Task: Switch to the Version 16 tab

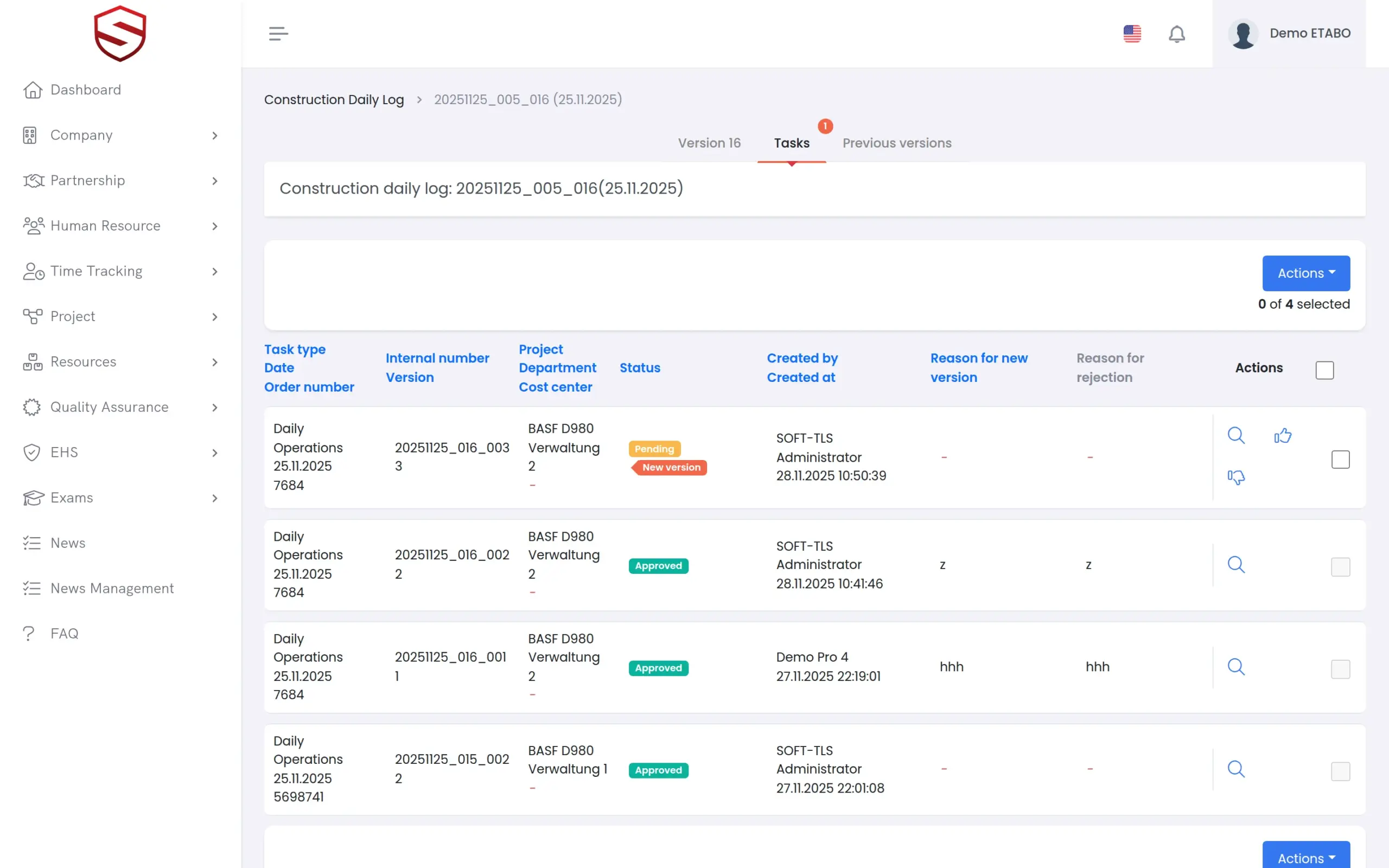Action: (x=709, y=143)
